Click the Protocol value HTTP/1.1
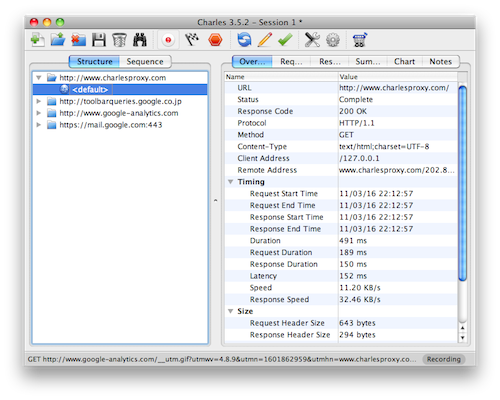The height and width of the screenshot is (400, 500). pyautogui.click(x=357, y=123)
